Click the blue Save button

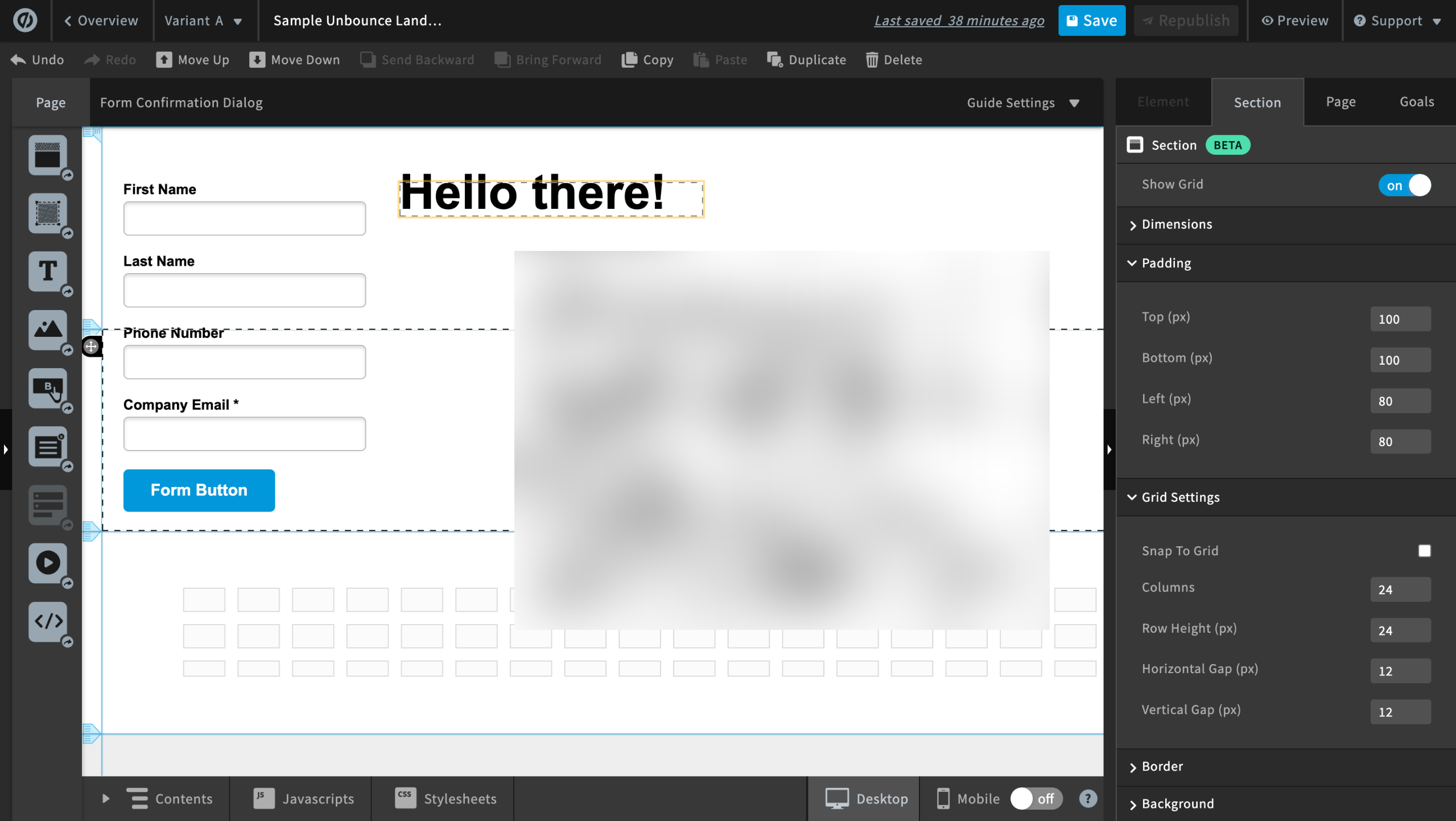coord(1091,21)
